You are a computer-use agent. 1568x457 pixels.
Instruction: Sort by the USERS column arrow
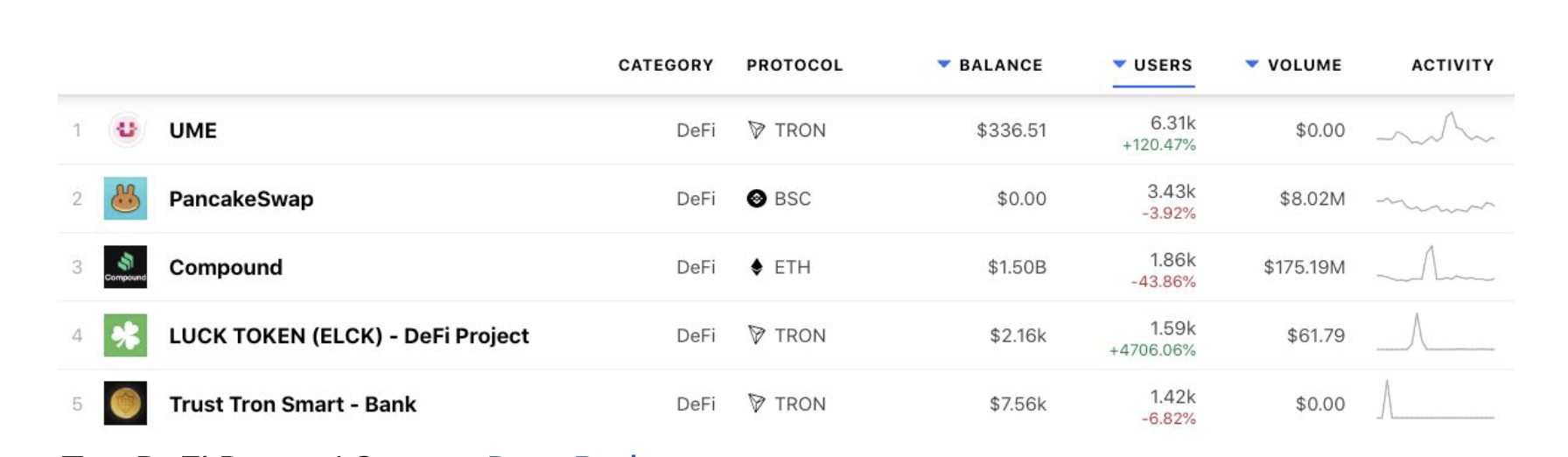click(1119, 64)
